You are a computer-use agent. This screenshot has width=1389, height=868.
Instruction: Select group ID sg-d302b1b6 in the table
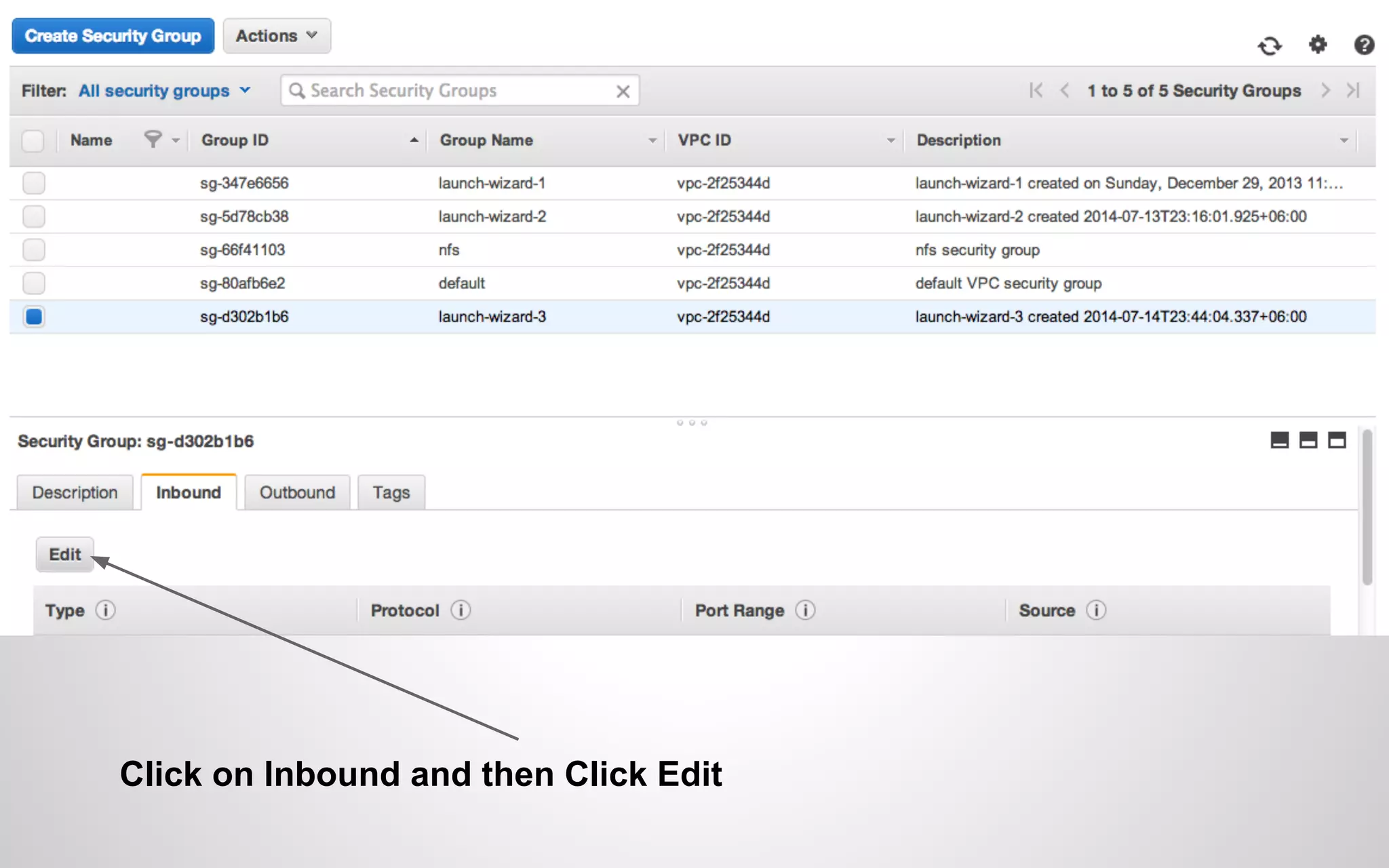[244, 317]
